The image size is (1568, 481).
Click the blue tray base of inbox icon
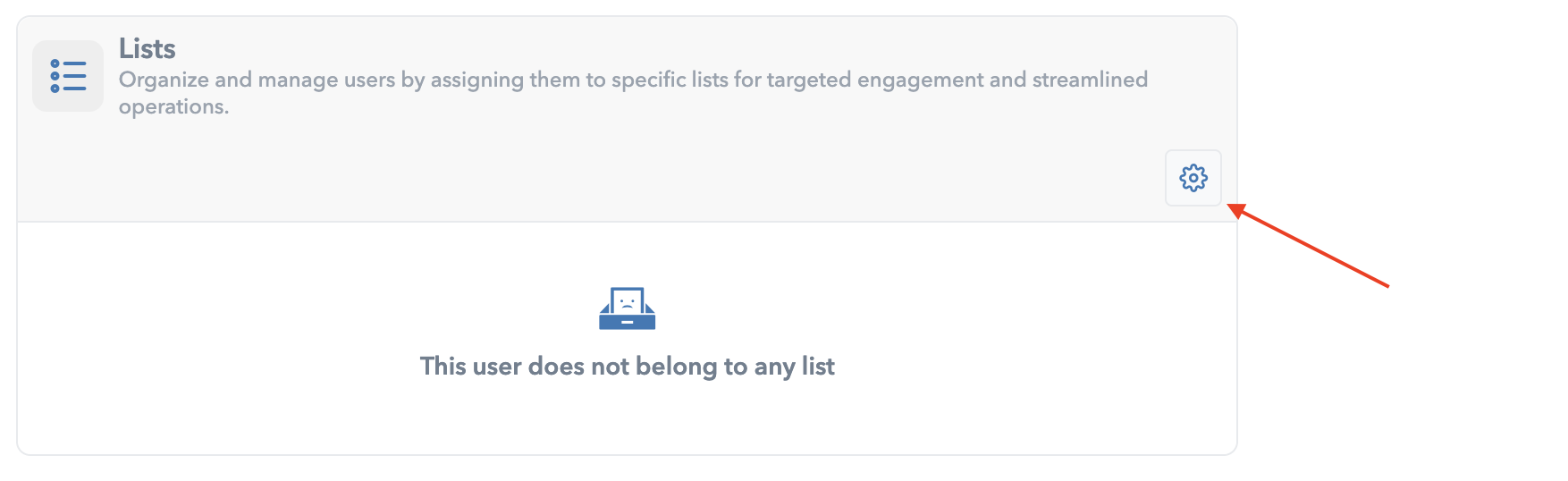point(627,322)
